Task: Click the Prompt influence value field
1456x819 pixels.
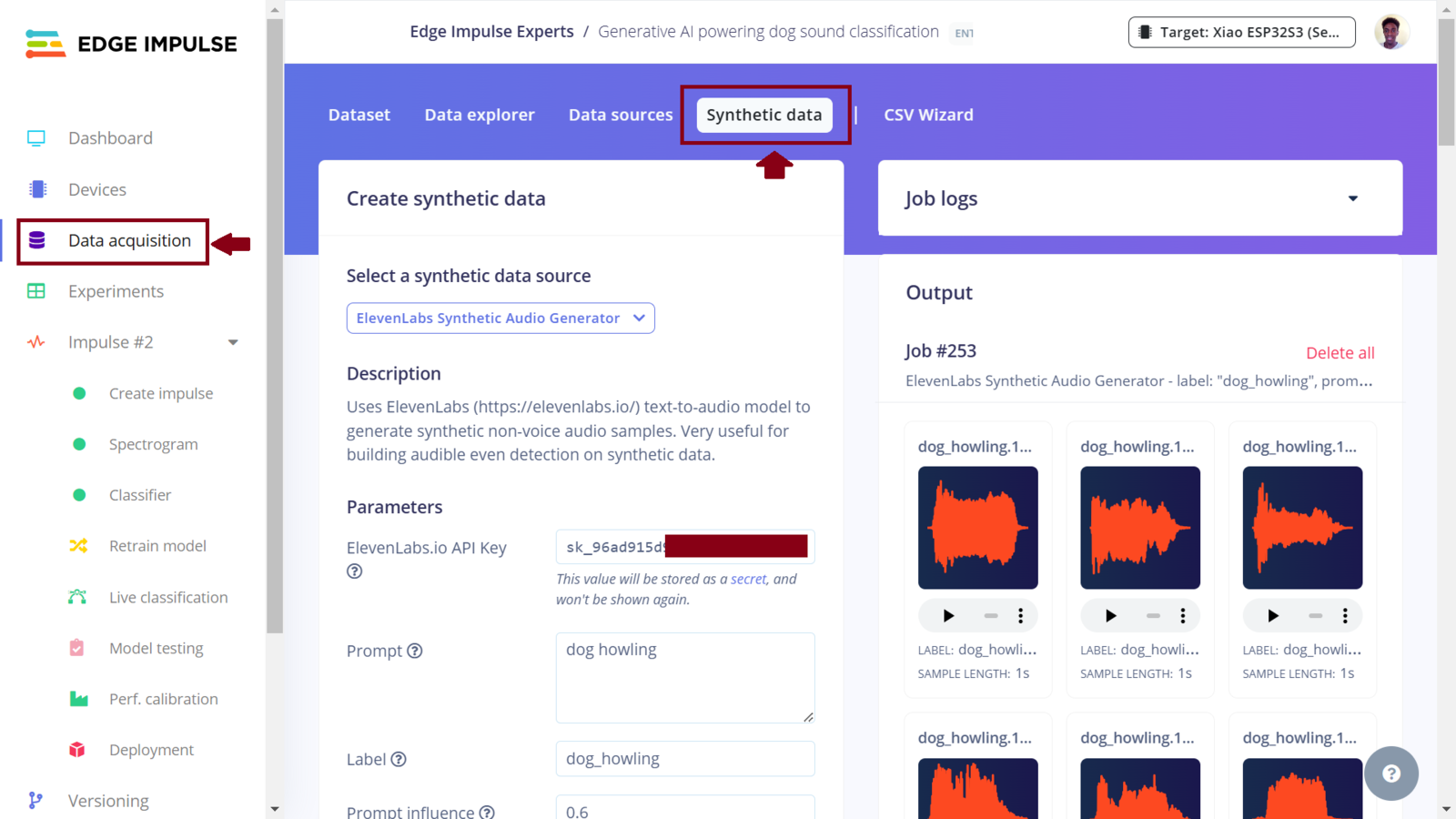Action: click(x=685, y=808)
